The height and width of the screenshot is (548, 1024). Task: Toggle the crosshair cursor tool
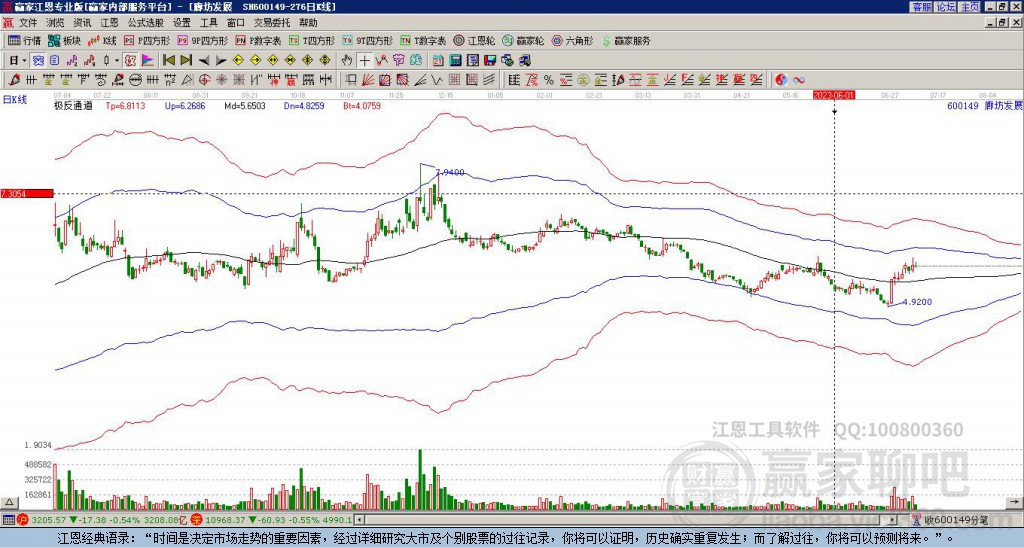(x=364, y=61)
